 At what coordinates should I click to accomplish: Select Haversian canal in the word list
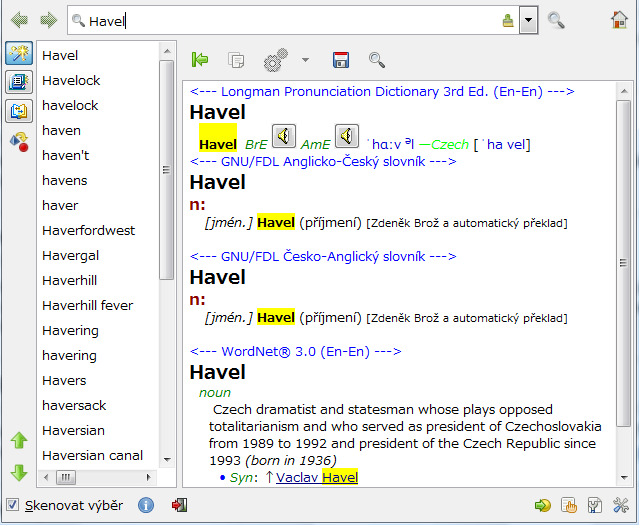pos(93,455)
